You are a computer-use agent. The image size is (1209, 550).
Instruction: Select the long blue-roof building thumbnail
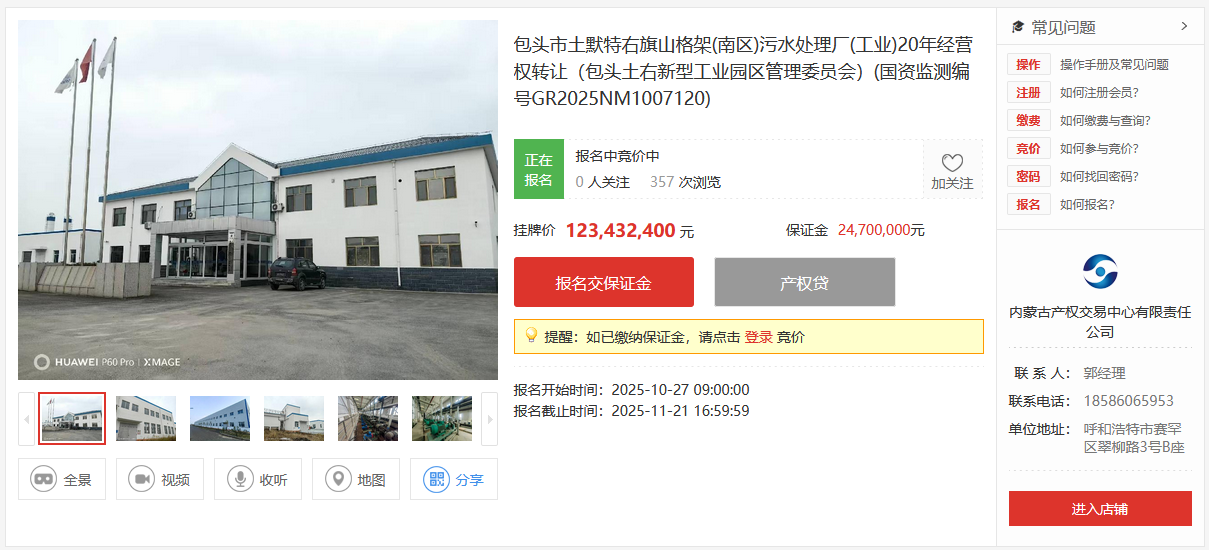point(220,418)
